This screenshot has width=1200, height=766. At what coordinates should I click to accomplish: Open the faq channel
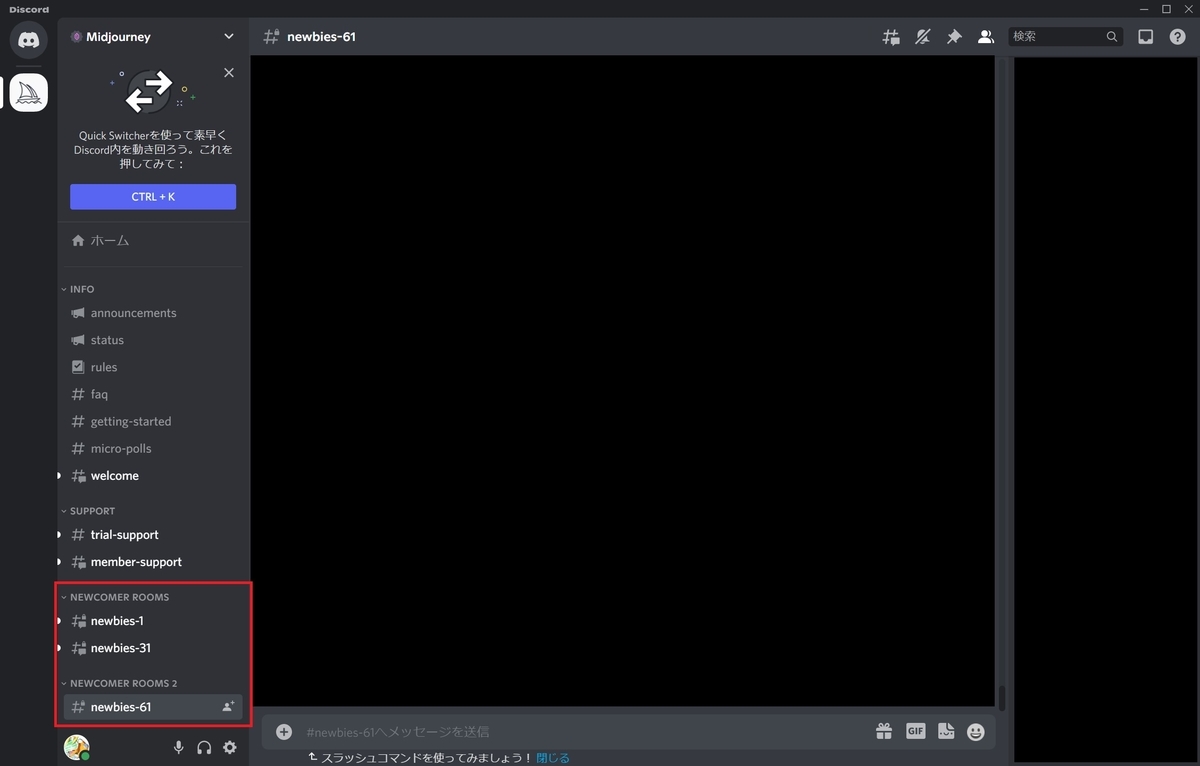153,394
